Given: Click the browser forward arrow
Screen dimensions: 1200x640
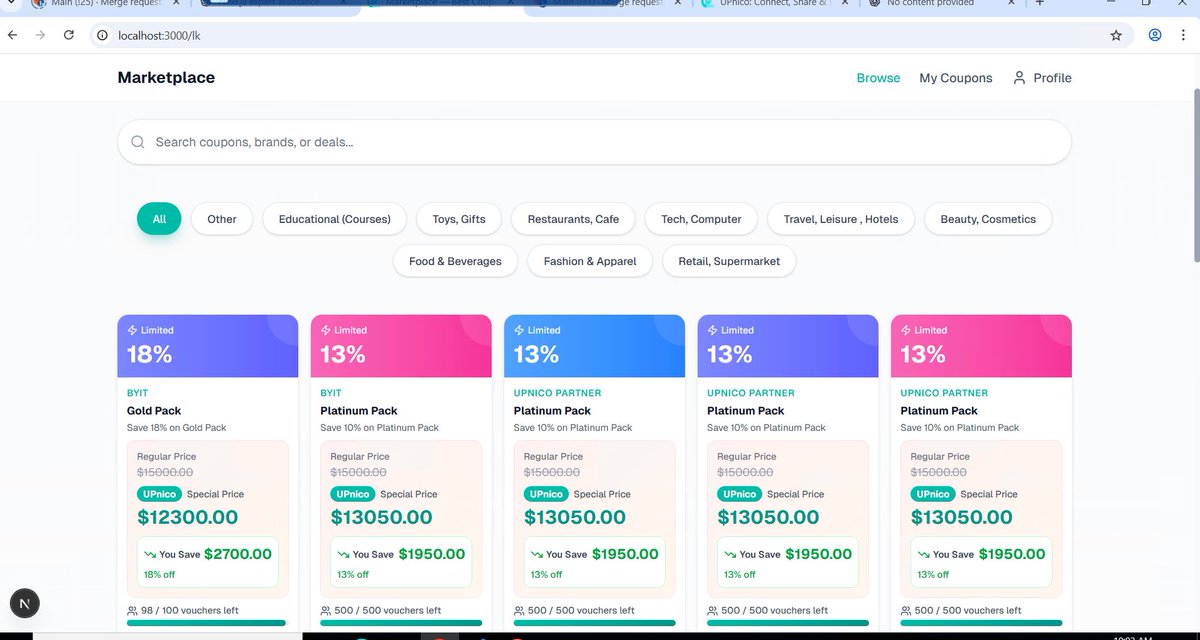Looking at the screenshot, I should [x=40, y=35].
